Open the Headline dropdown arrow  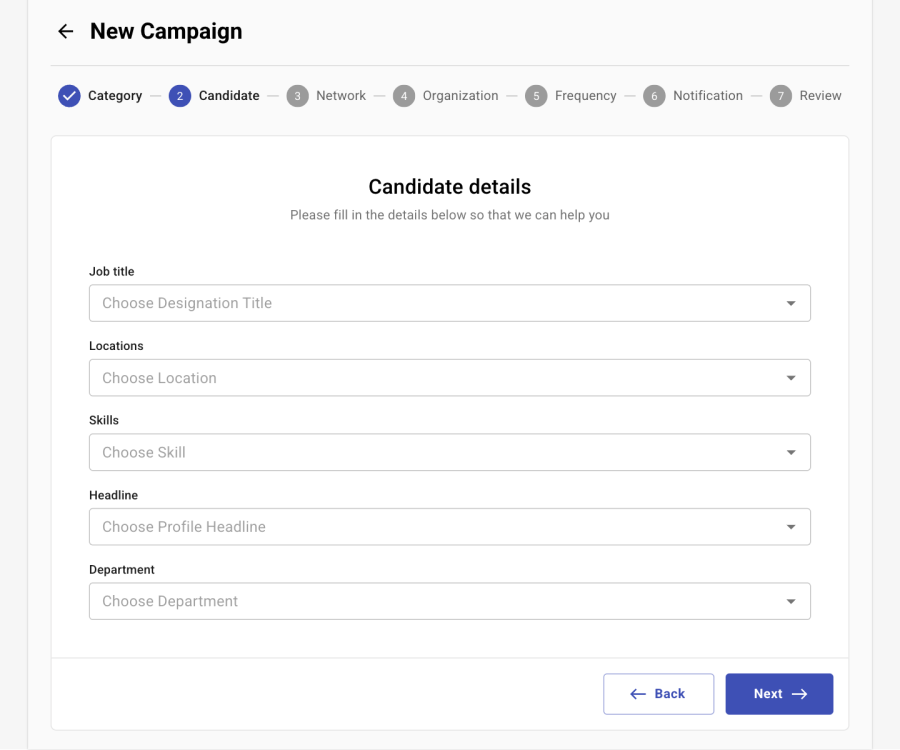click(x=790, y=527)
